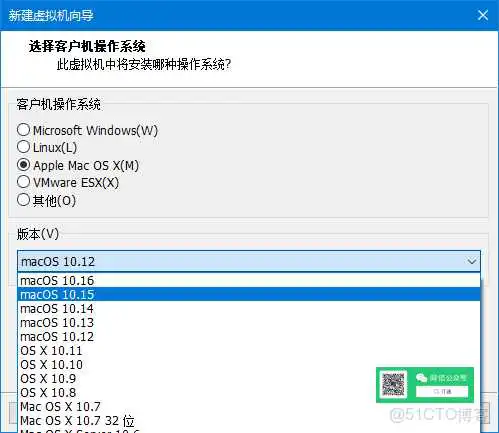The height and width of the screenshot is (433, 499).
Task: Pick macOS 10.14 in version list
Action: click(x=249, y=309)
